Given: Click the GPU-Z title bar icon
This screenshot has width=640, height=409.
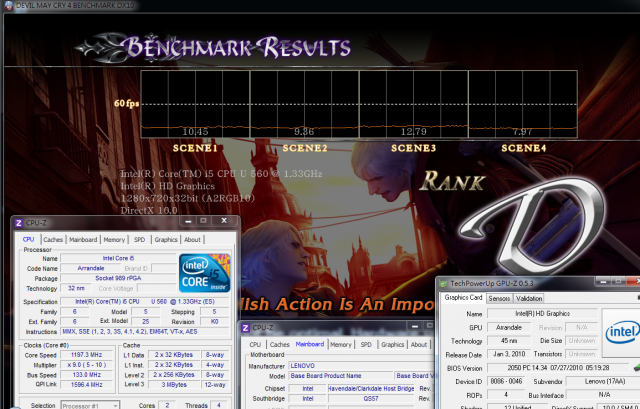Looking at the screenshot, I should 444,283.
